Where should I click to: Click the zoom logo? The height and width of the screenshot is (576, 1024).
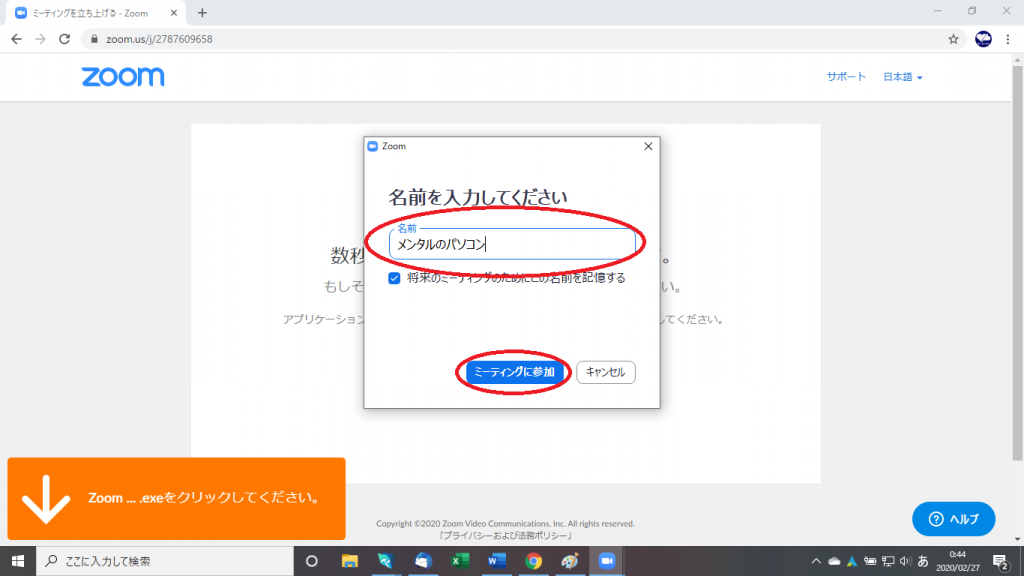pos(123,77)
